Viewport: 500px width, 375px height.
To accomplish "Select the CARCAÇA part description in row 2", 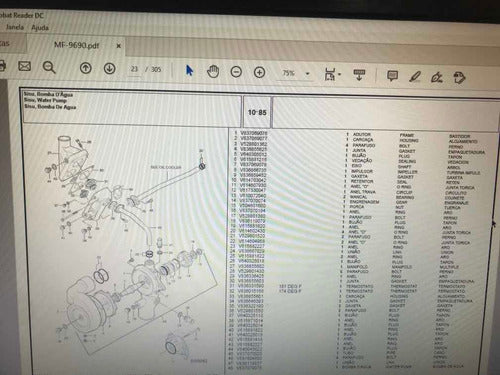I will [x=363, y=140].
